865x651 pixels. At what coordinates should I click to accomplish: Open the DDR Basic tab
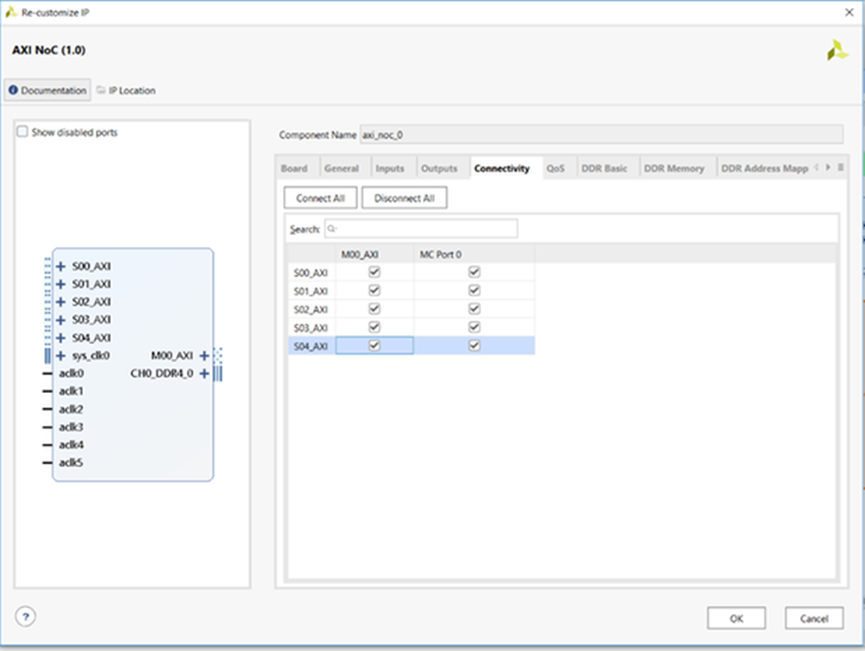(604, 168)
